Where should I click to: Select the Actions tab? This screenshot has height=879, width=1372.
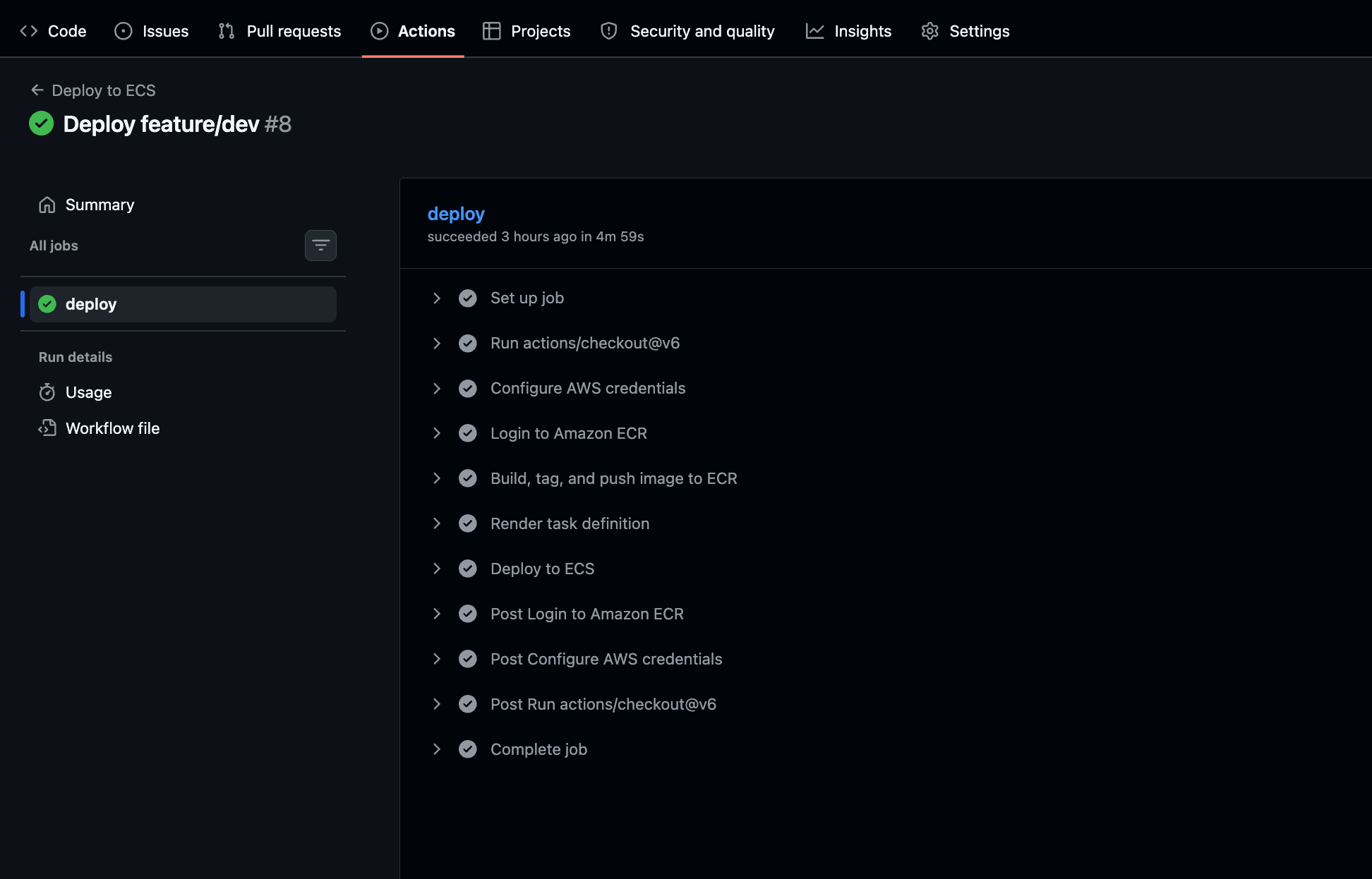coord(413,31)
